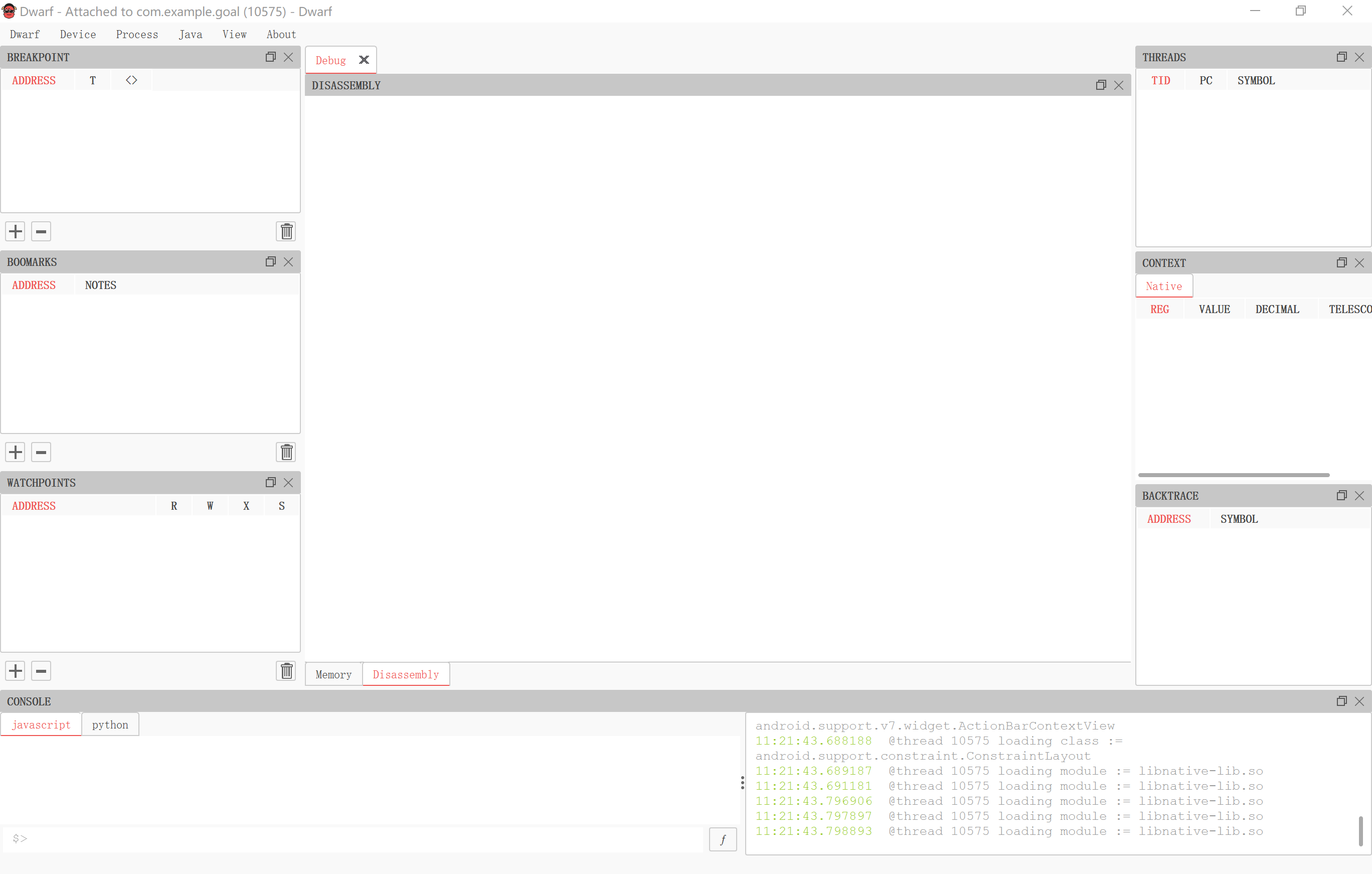Clear all watchpoints with trash icon
1372x874 pixels.
click(287, 671)
